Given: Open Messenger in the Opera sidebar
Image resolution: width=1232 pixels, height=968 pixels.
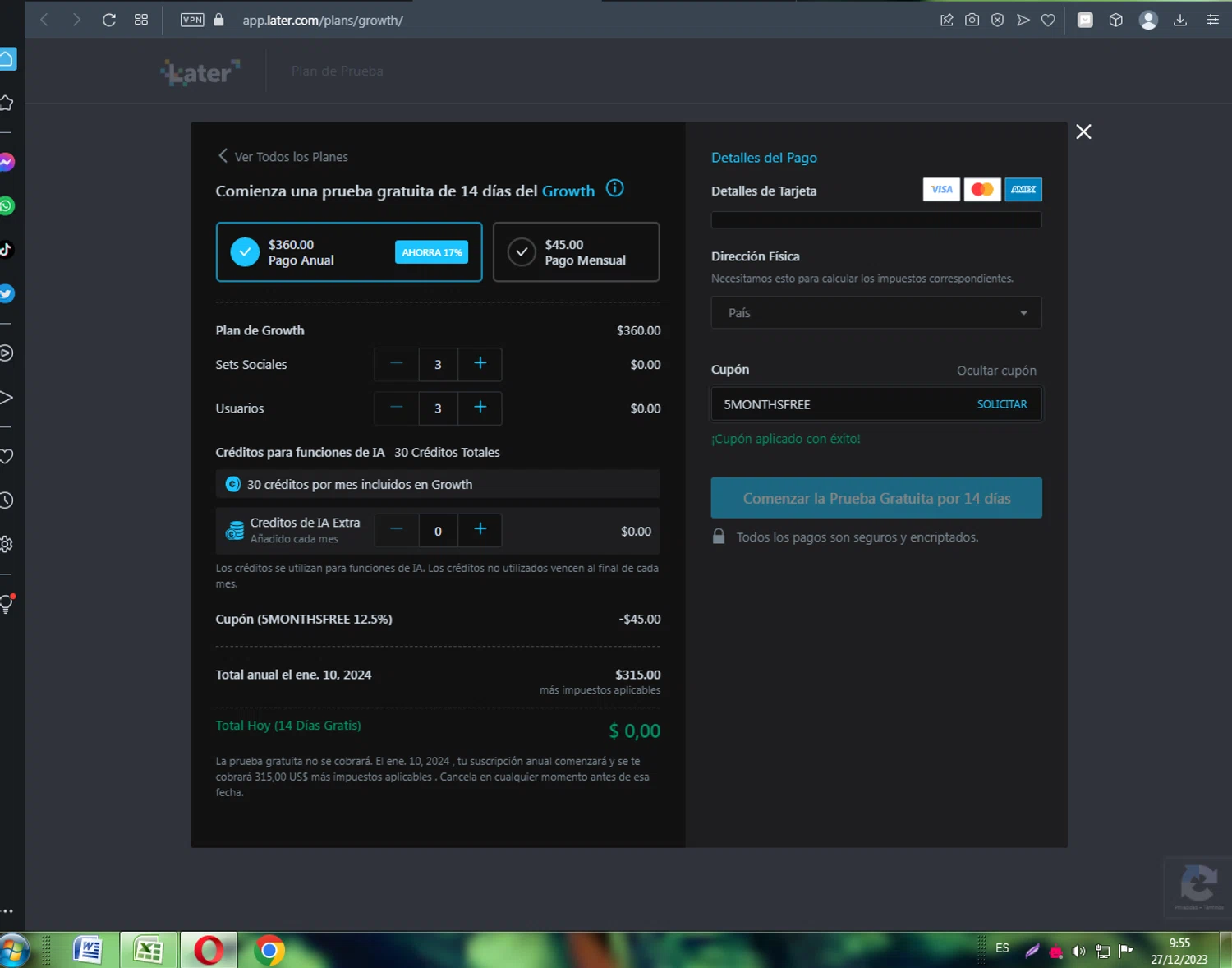Looking at the screenshot, I should click(x=7, y=162).
